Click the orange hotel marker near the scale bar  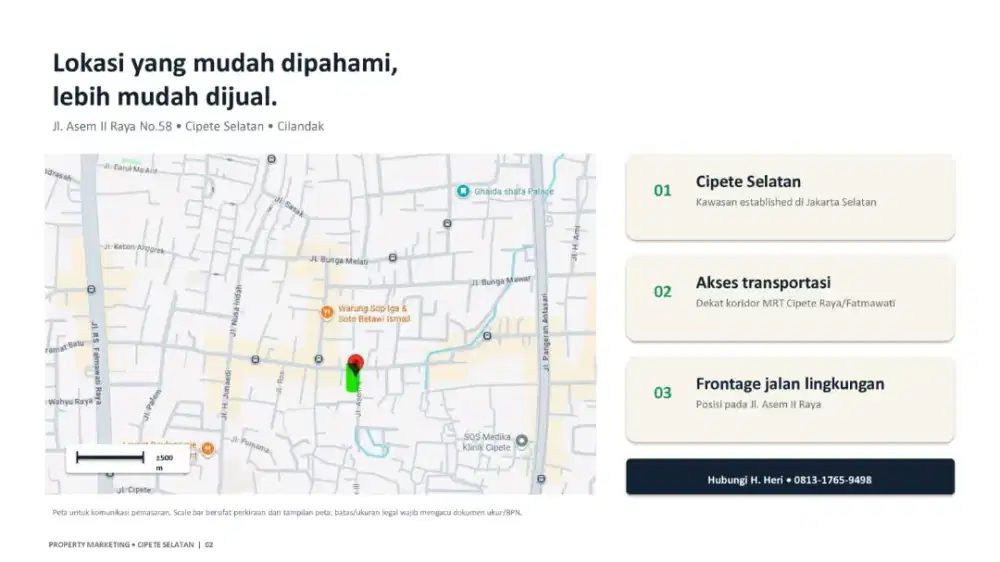coord(207,449)
